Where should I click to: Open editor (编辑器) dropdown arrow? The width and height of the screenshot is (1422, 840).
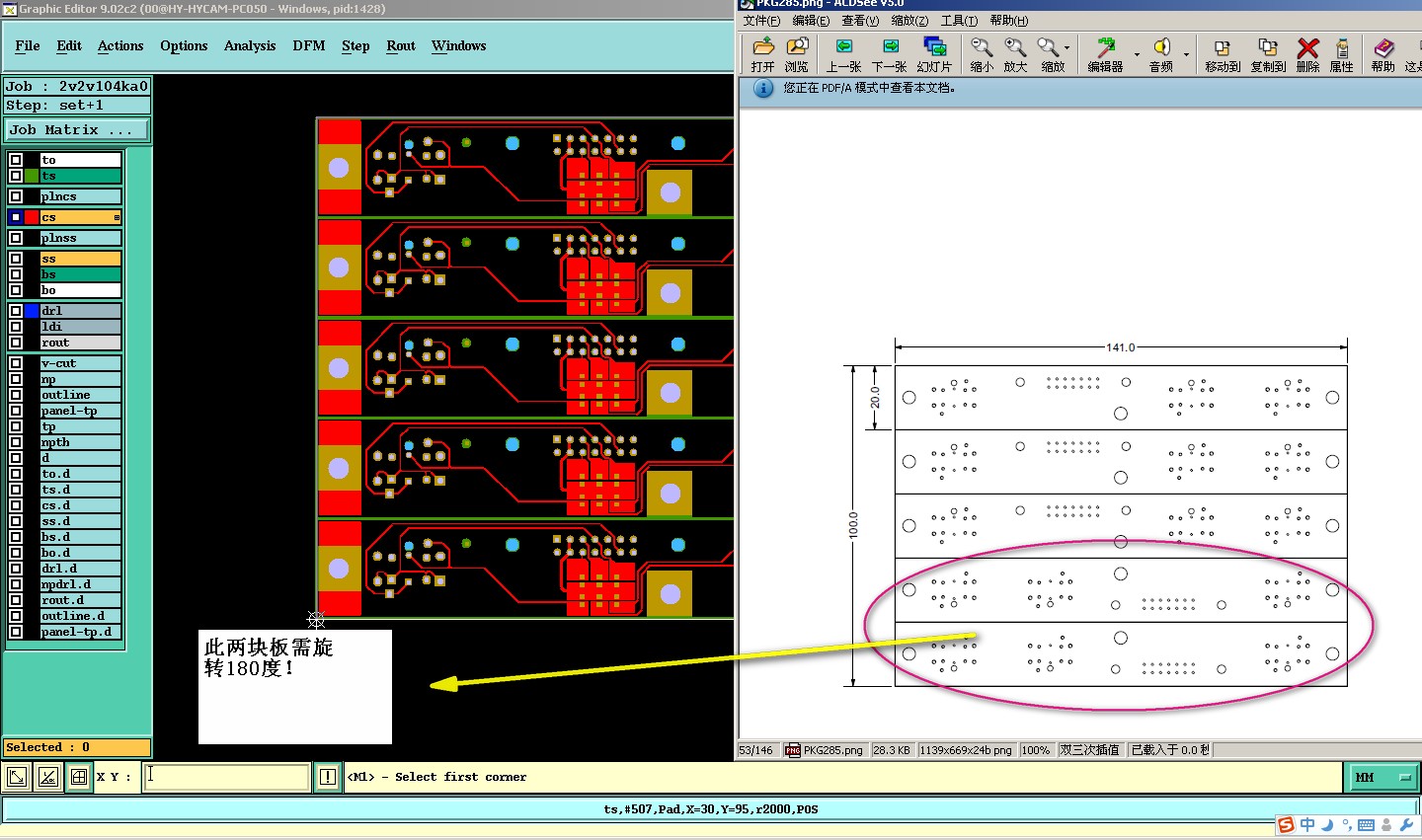(x=1137, y=55)
